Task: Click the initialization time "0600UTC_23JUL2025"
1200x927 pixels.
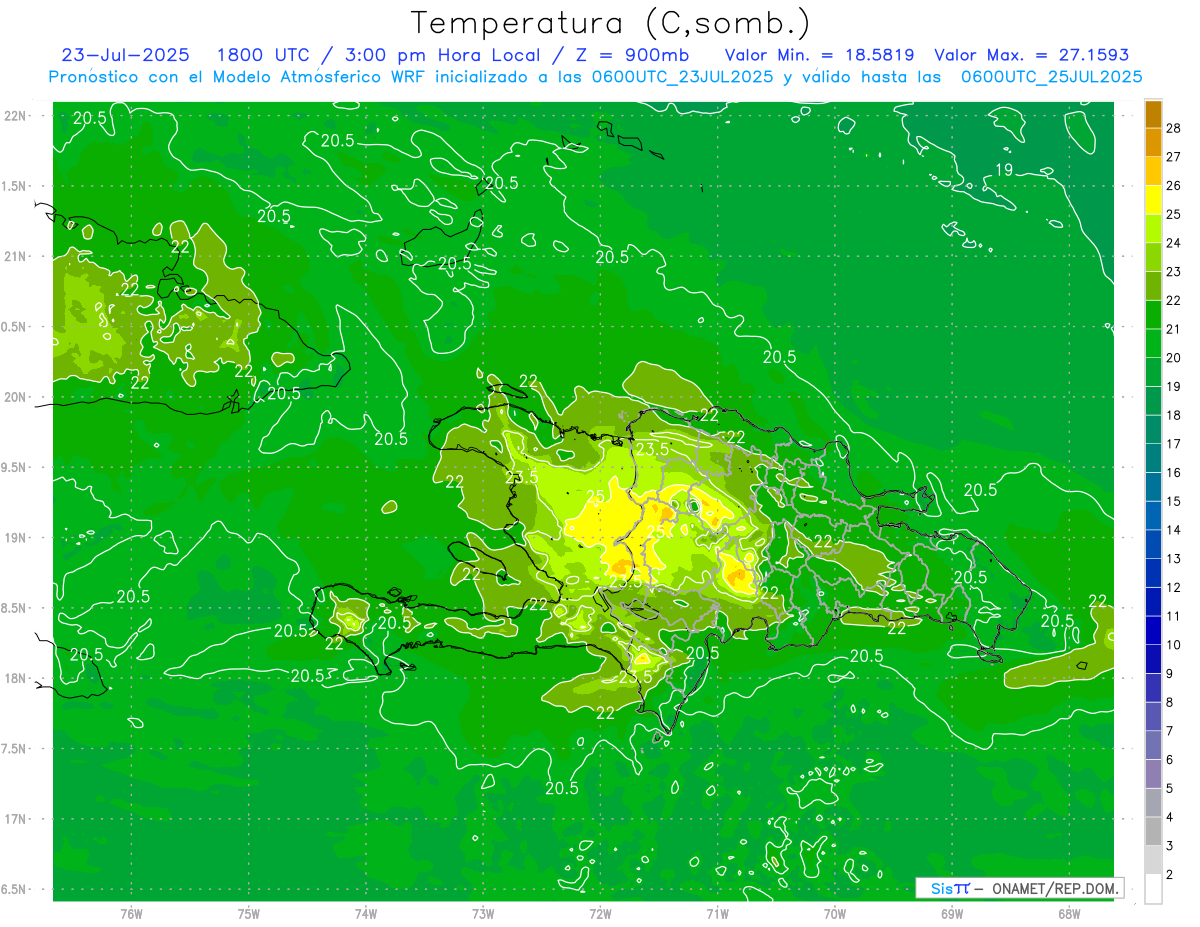Action: click(x=679, y=76)
